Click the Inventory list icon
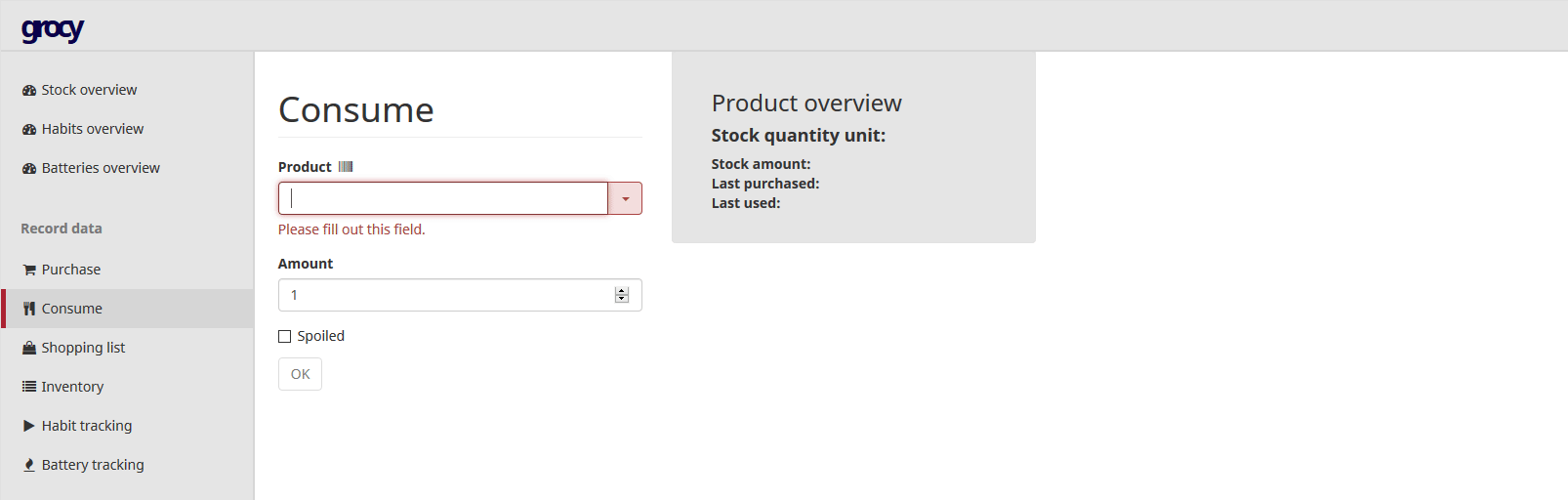The height and width of the screenshot is (500, 1568). (x=29, y=387)
